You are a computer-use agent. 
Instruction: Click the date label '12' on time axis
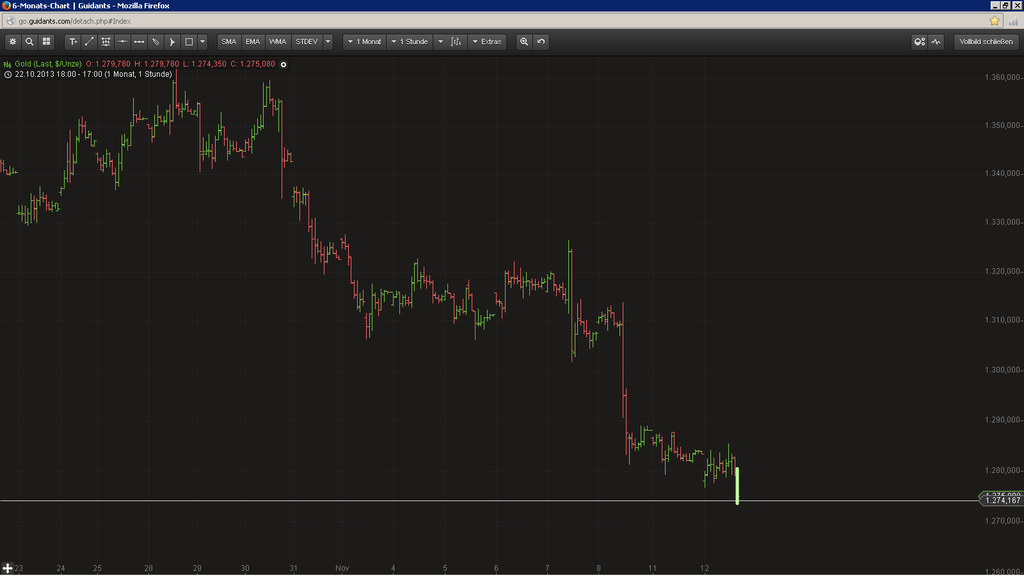tap(704, 568)
